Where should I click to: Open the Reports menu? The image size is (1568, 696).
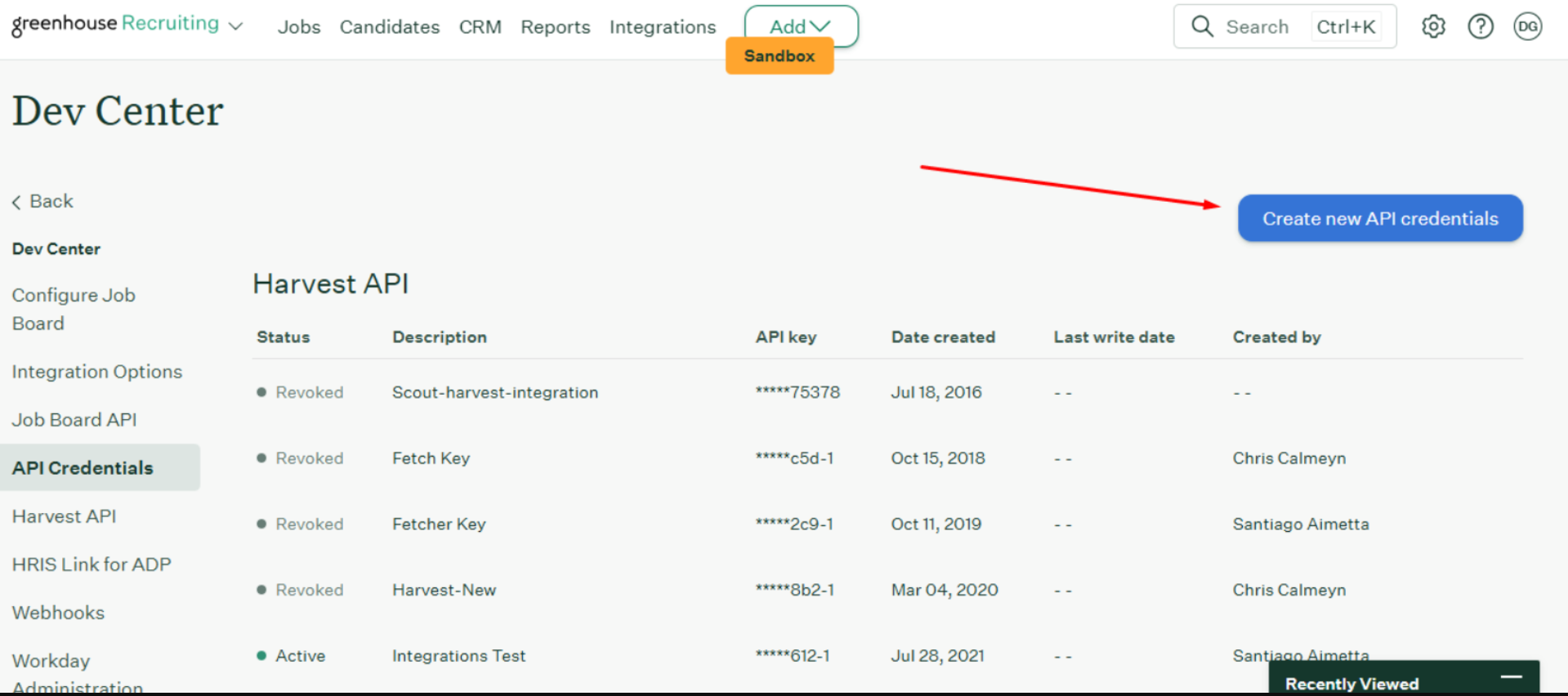pyautogui.click(x=556, y=27)
